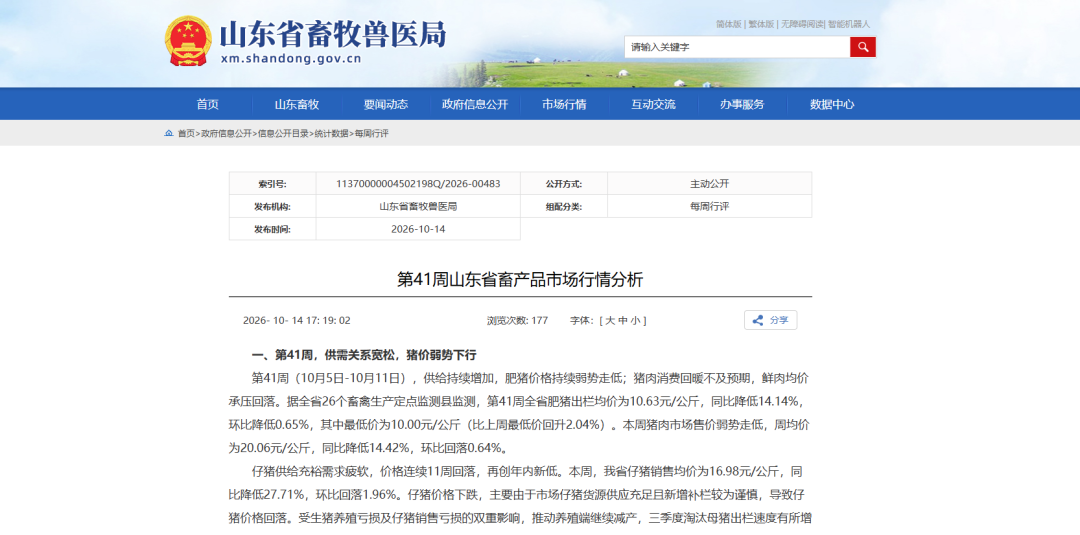Click the view count 浏览次数: 177
The width and height of the screenshot is (1080, 535).
pos(517,321)
